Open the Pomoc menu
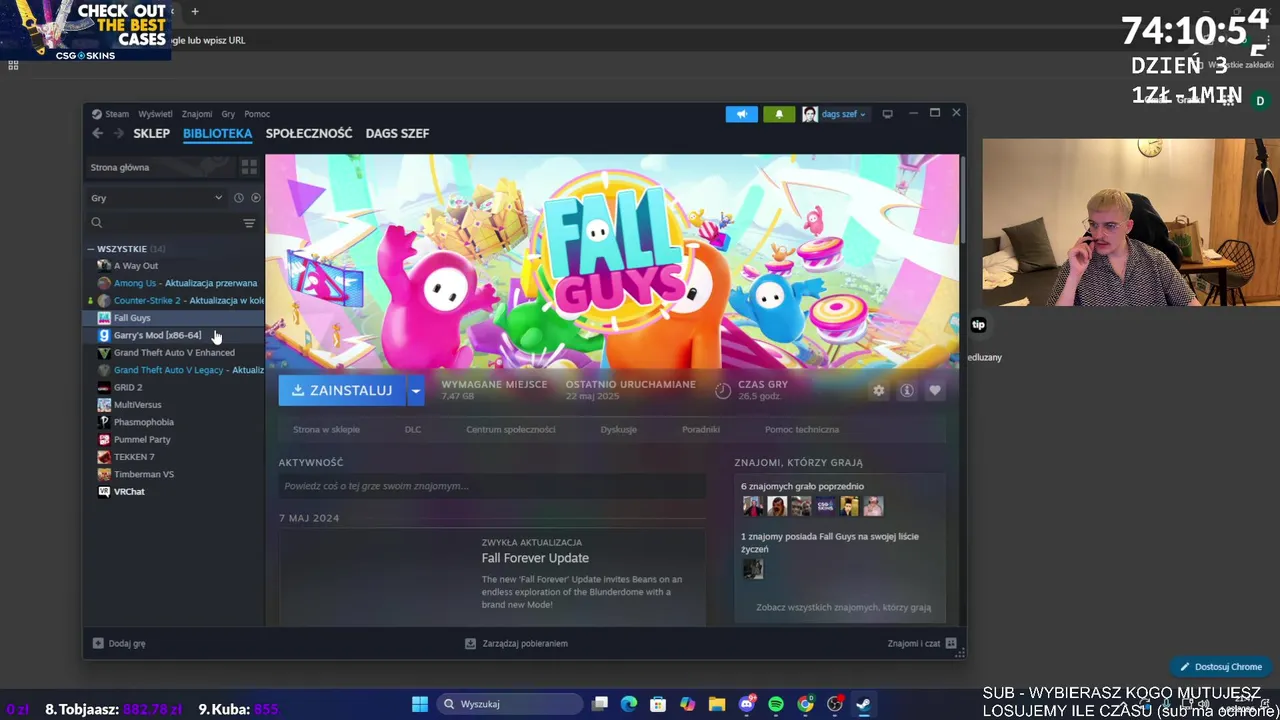 (257, 114)
